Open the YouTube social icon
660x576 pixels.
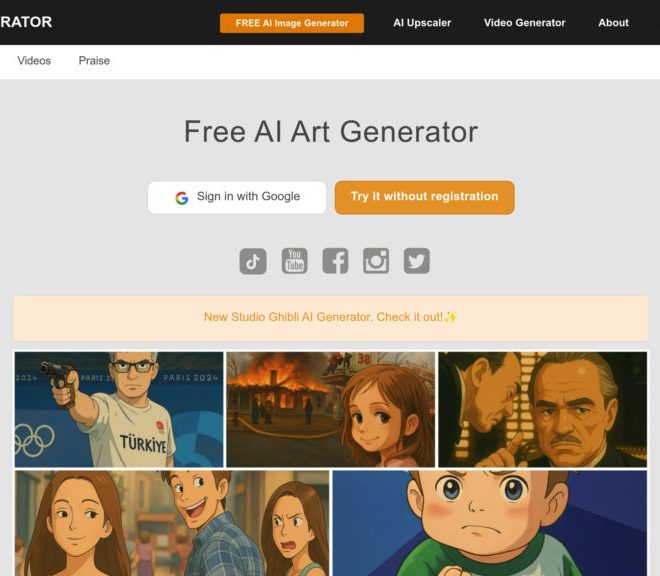tap(294, 261)
